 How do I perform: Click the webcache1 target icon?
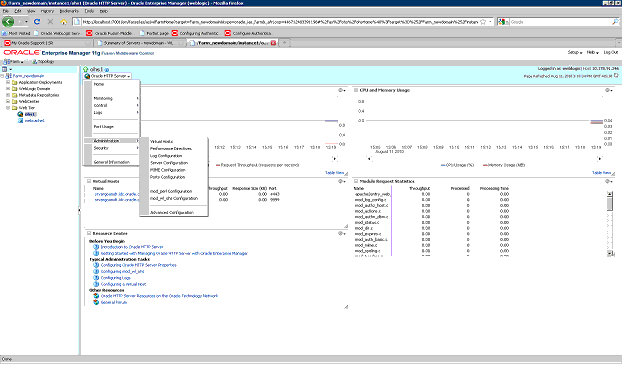coord(20,121)
